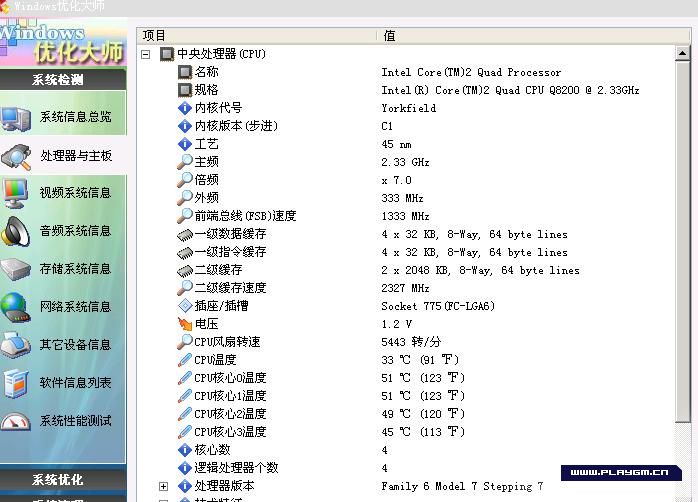Click value 'Socket 775 (FC-LGA6)'
The image size is (698, 502).
click(x=438, y=306)
